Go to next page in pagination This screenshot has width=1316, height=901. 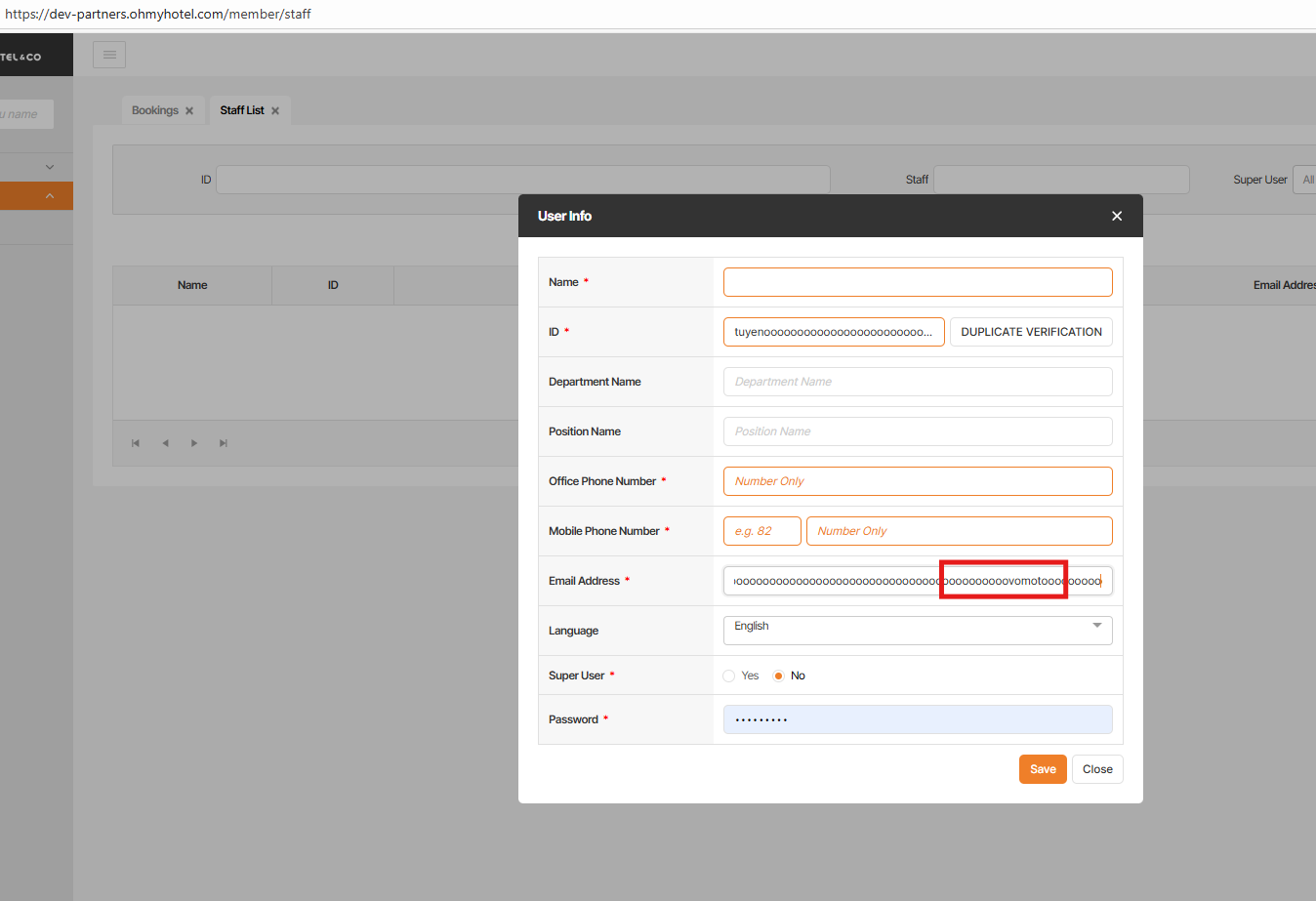point(194,443)
